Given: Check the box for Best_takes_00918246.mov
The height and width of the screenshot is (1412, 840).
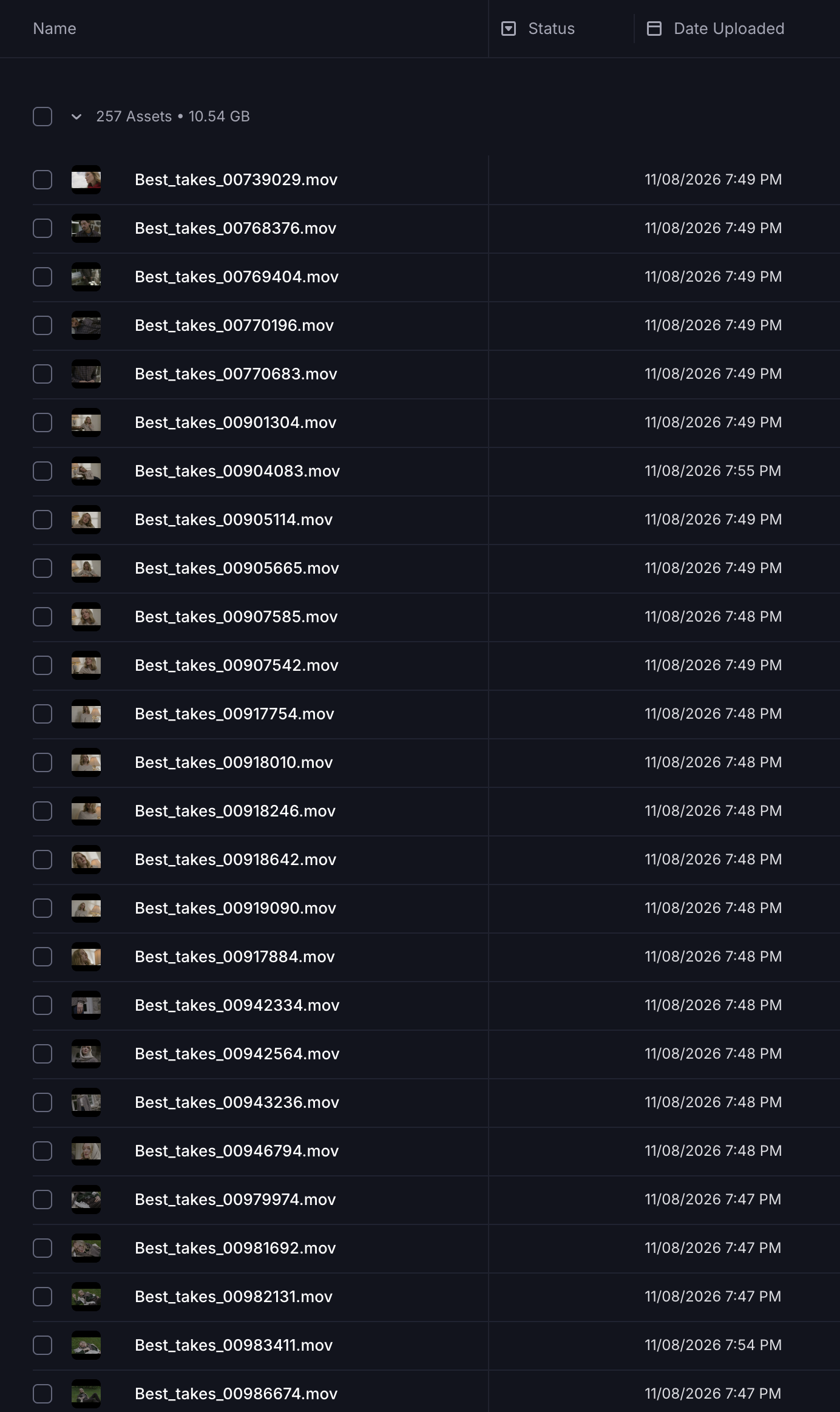Looking at the screenshot, I should click(x=42, y=811).
